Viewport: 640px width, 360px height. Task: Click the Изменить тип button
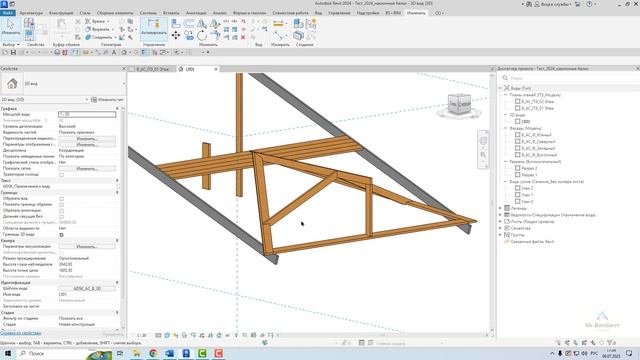[x=107, y=100]
